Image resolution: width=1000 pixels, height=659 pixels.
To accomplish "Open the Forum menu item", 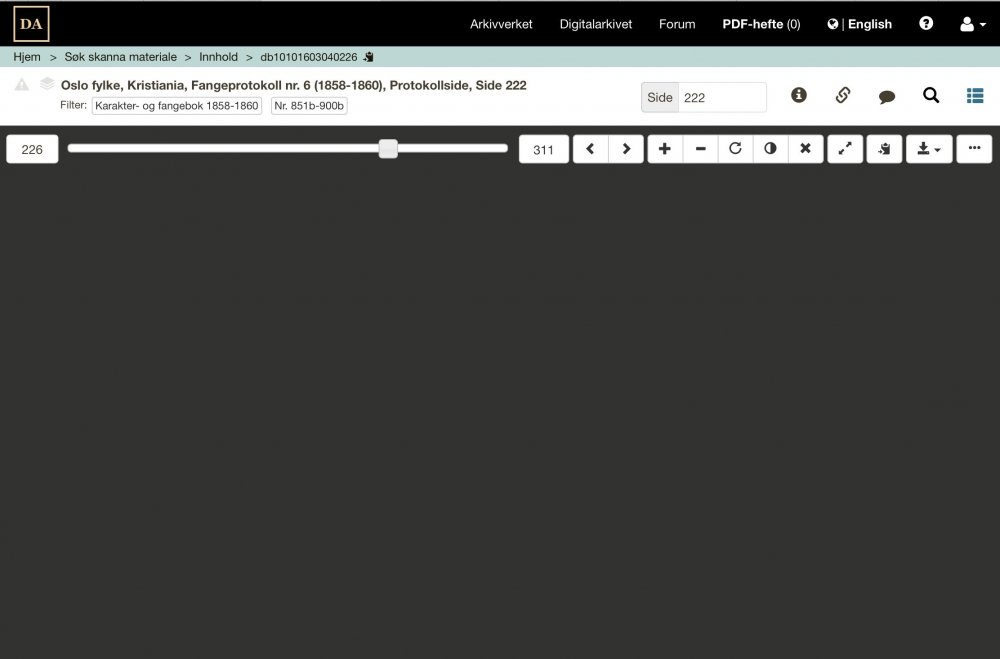I will point(677,24).
